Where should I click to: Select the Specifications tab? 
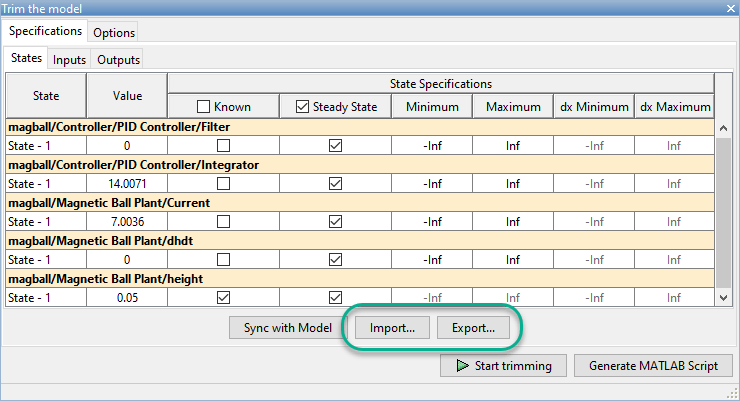pos(45,32)
